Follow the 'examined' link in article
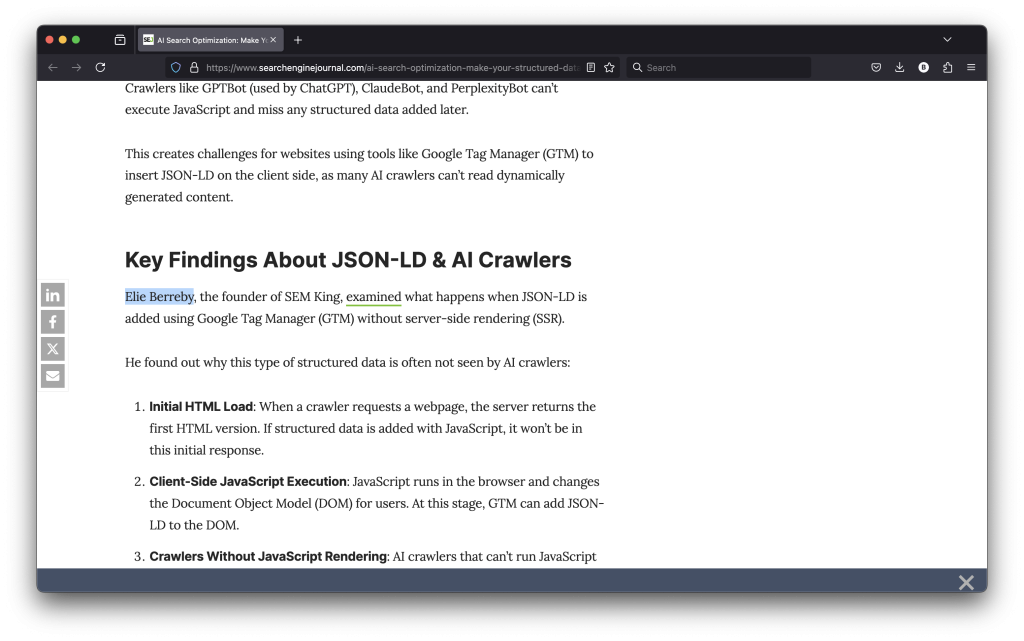1024x641 pixels. pos(373,296)
